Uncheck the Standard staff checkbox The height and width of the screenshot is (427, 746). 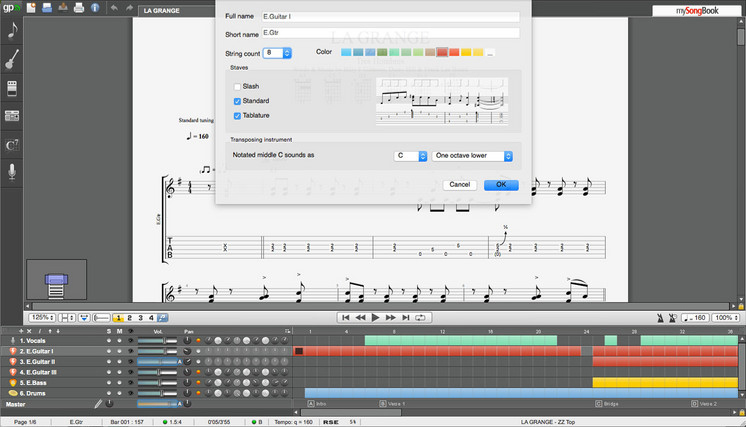[x=237, y=101]
